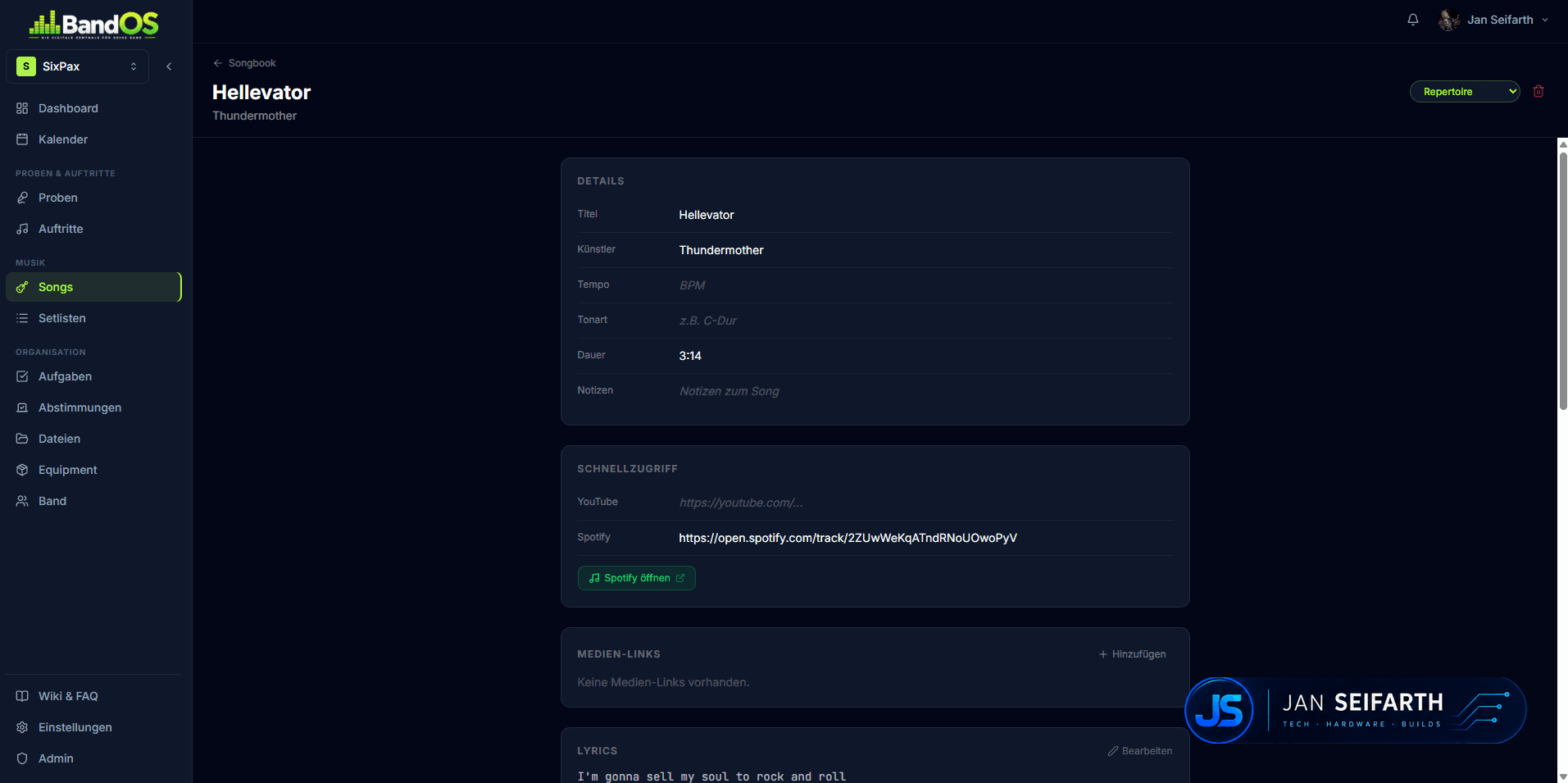Click the BandOS logo
The image size is (1568, 783).
click(94, 24)
